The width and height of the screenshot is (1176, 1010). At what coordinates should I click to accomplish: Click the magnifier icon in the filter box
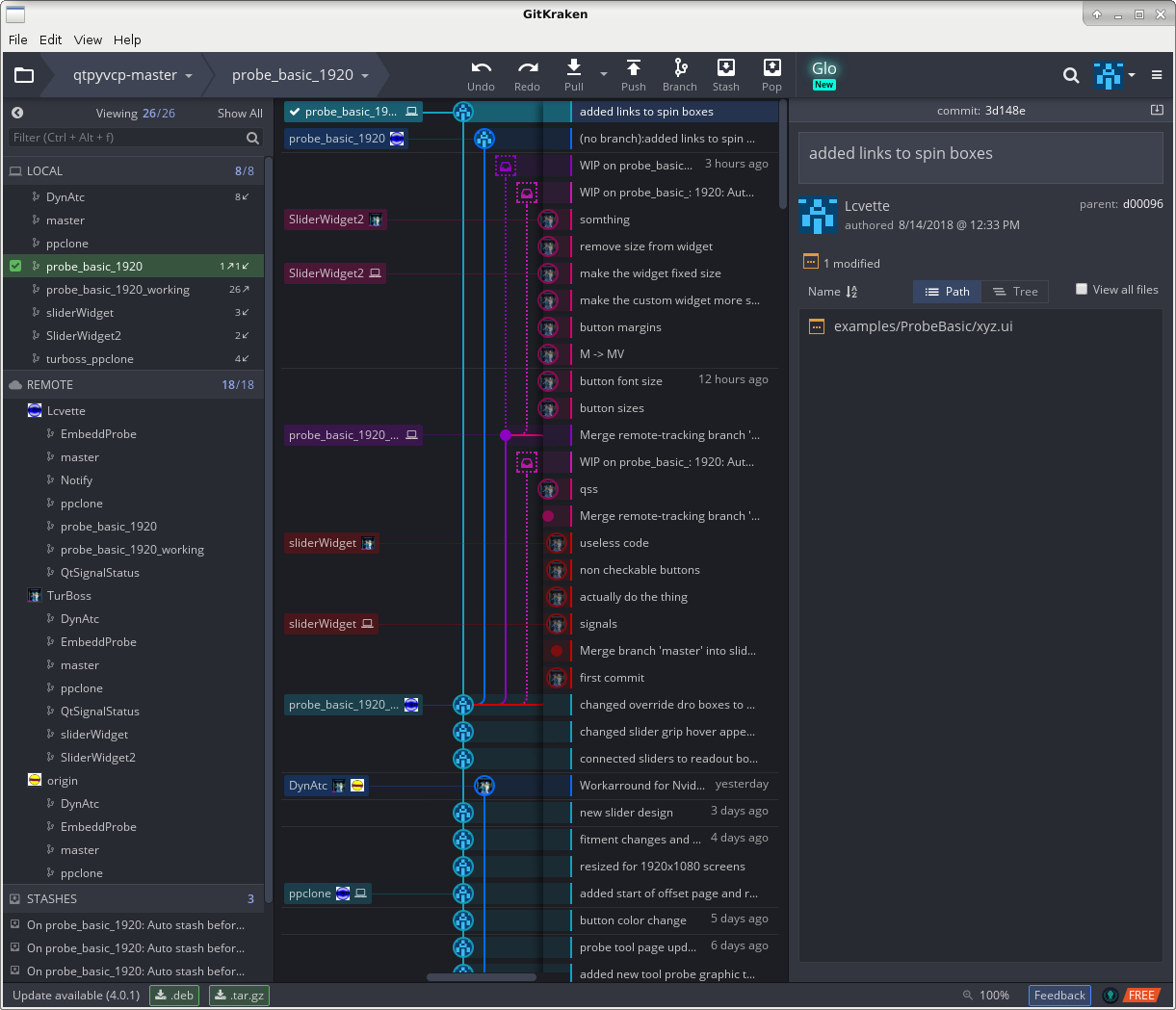tap(252, 138)
